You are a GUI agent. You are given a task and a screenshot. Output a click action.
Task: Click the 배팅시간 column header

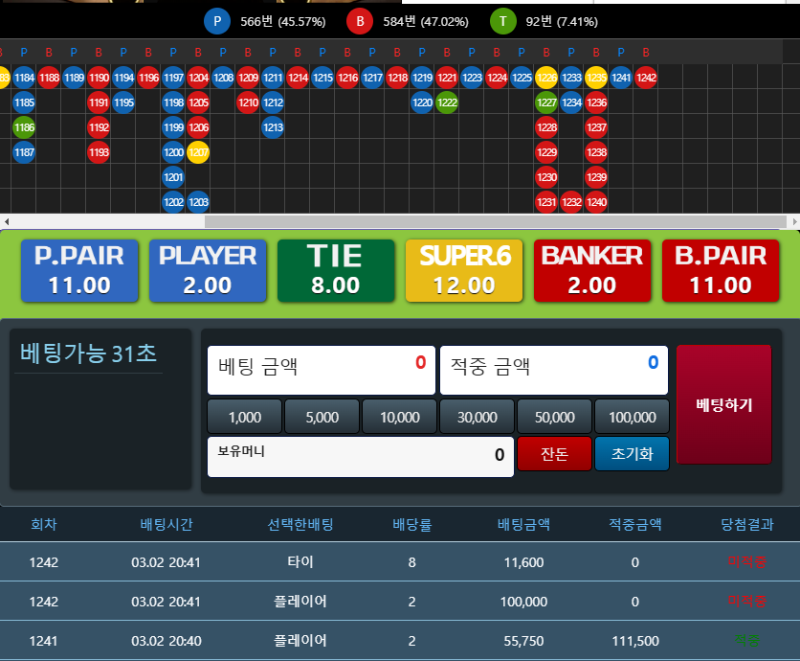coord(166,524)
